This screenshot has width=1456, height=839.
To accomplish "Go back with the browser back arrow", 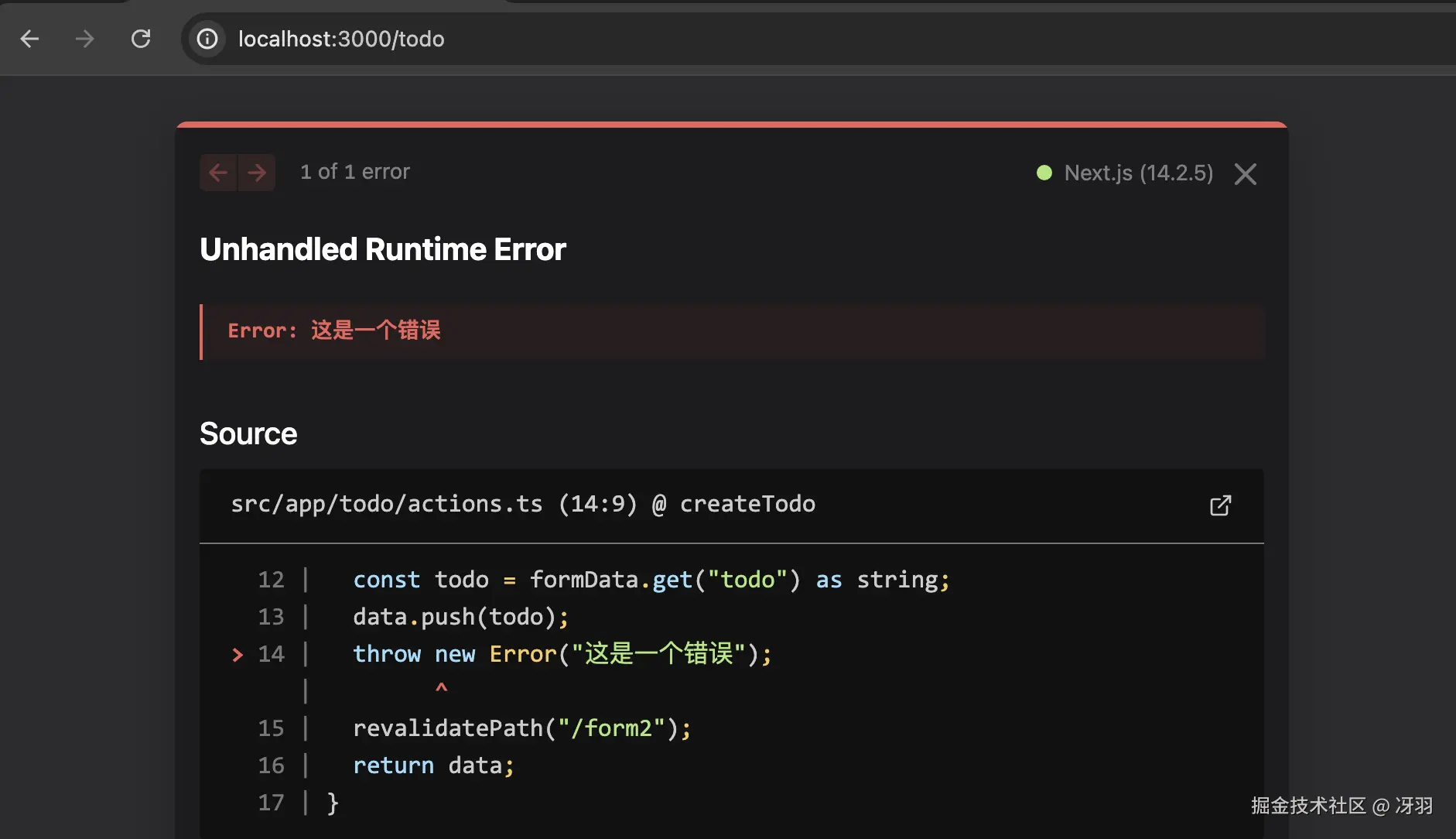I will click(29, 39).
